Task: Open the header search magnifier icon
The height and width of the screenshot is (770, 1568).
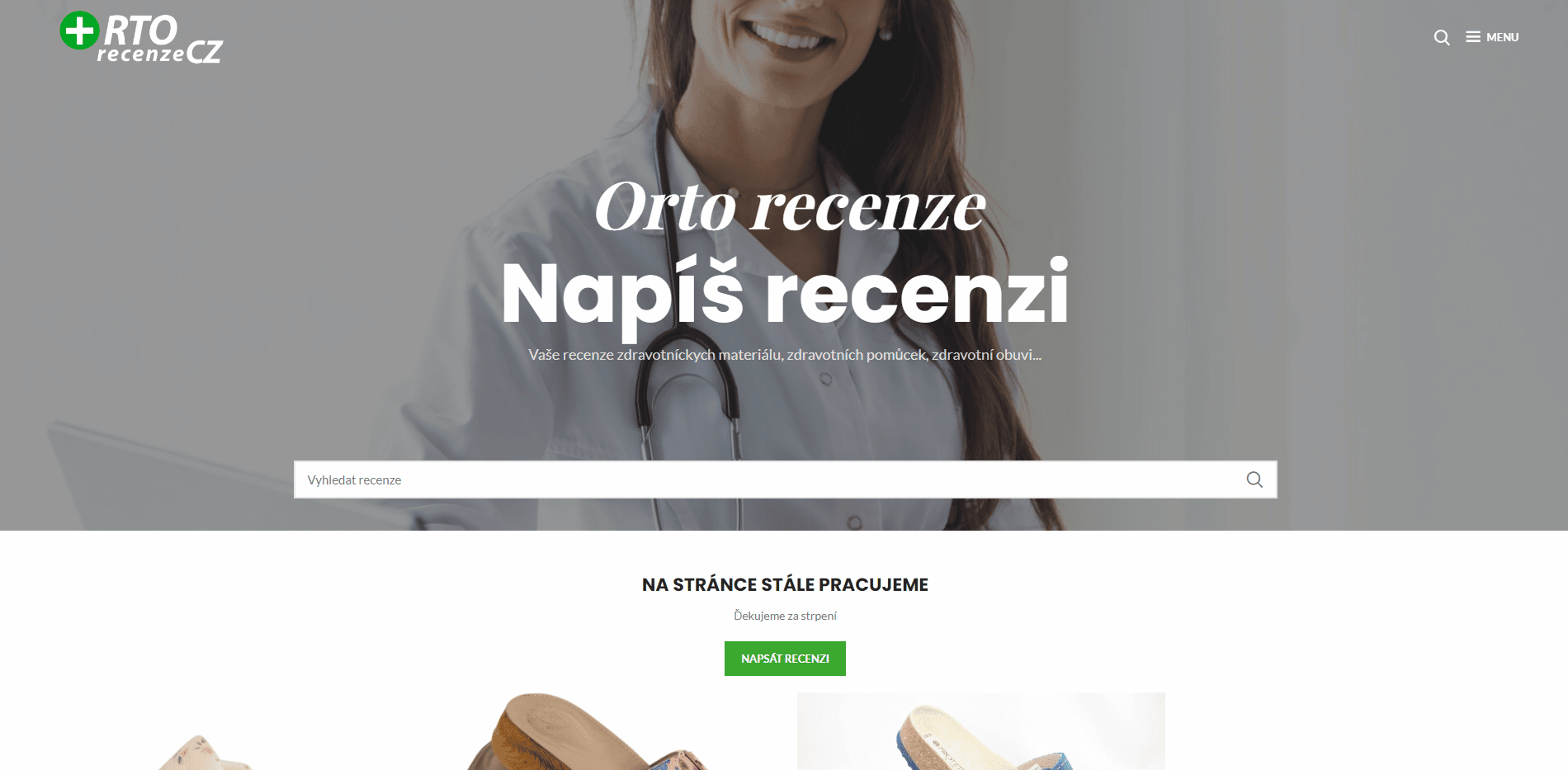Action: (1442, 37)
